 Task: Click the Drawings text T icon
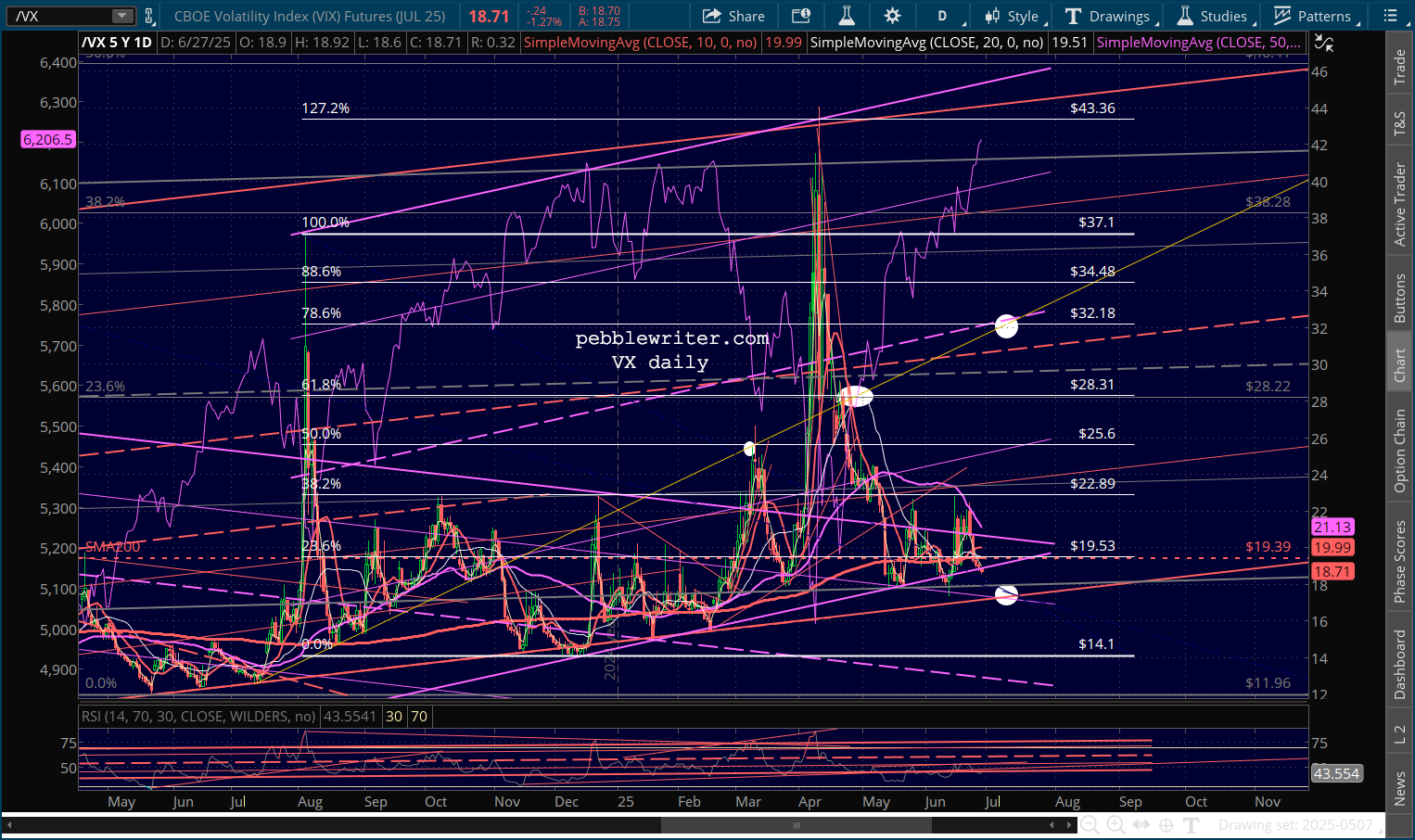tap(1074, 16)
